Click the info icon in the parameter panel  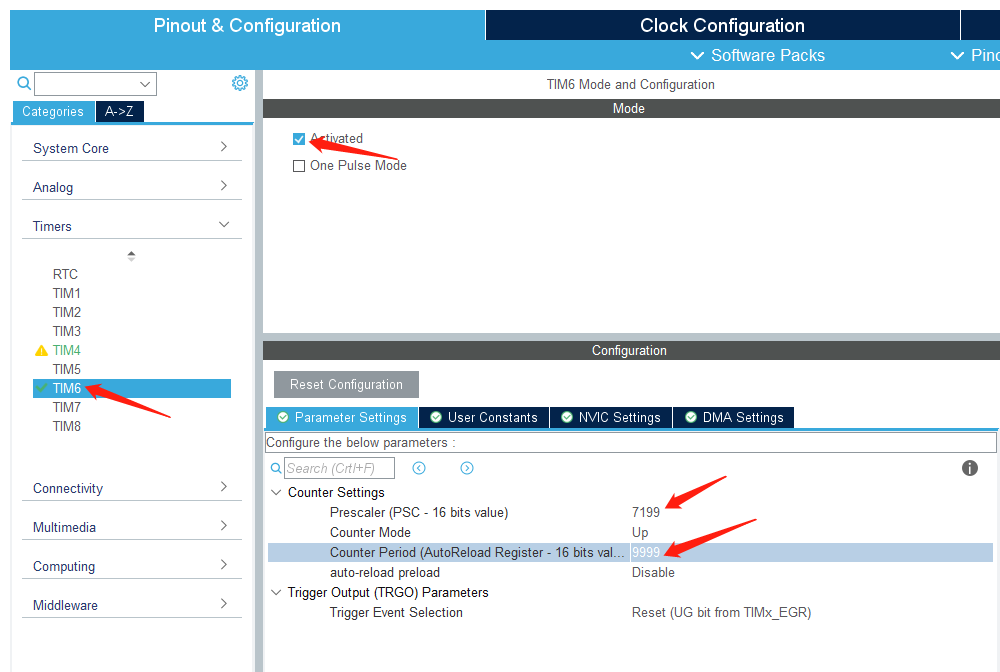pyautogui.click(x=969, y=468)
